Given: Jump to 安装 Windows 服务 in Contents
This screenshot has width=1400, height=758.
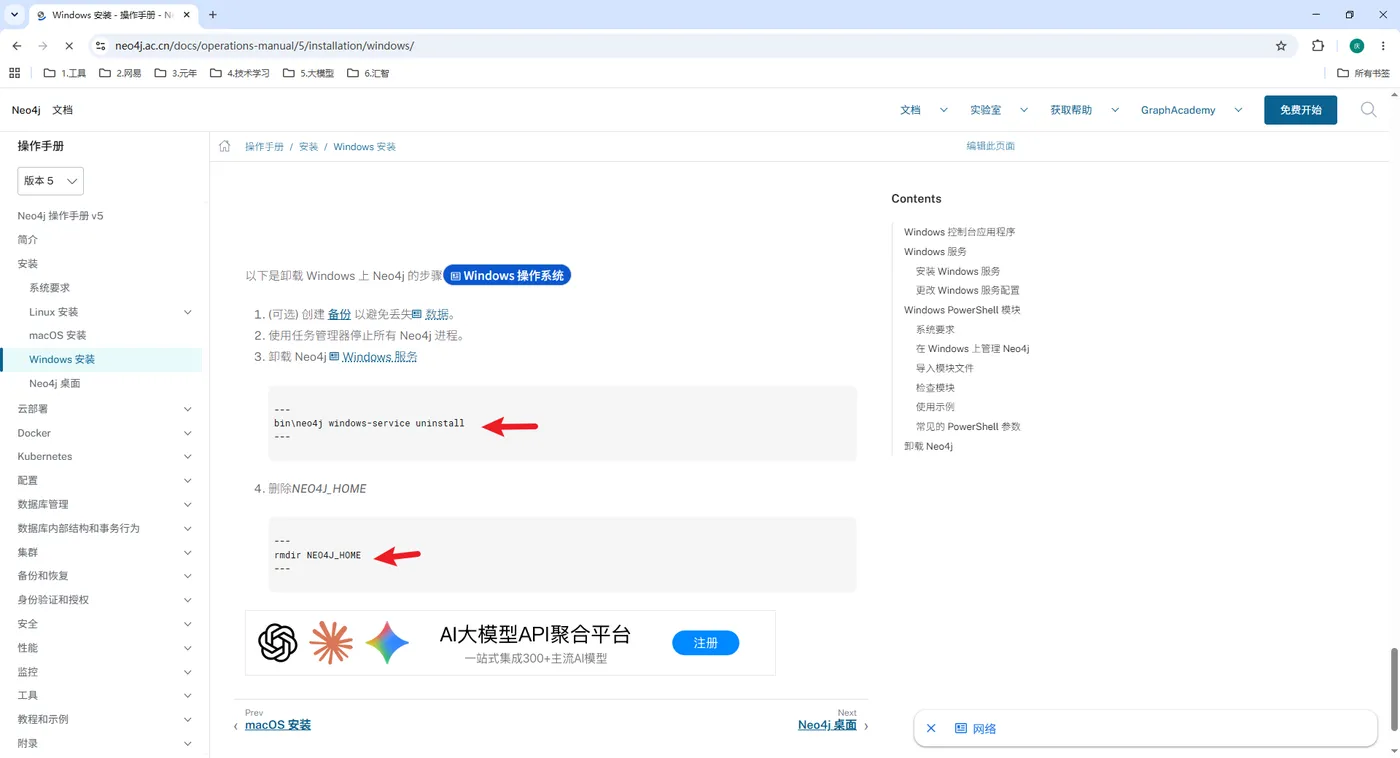Looking at the screenshot, I should (x=958, y=271).
